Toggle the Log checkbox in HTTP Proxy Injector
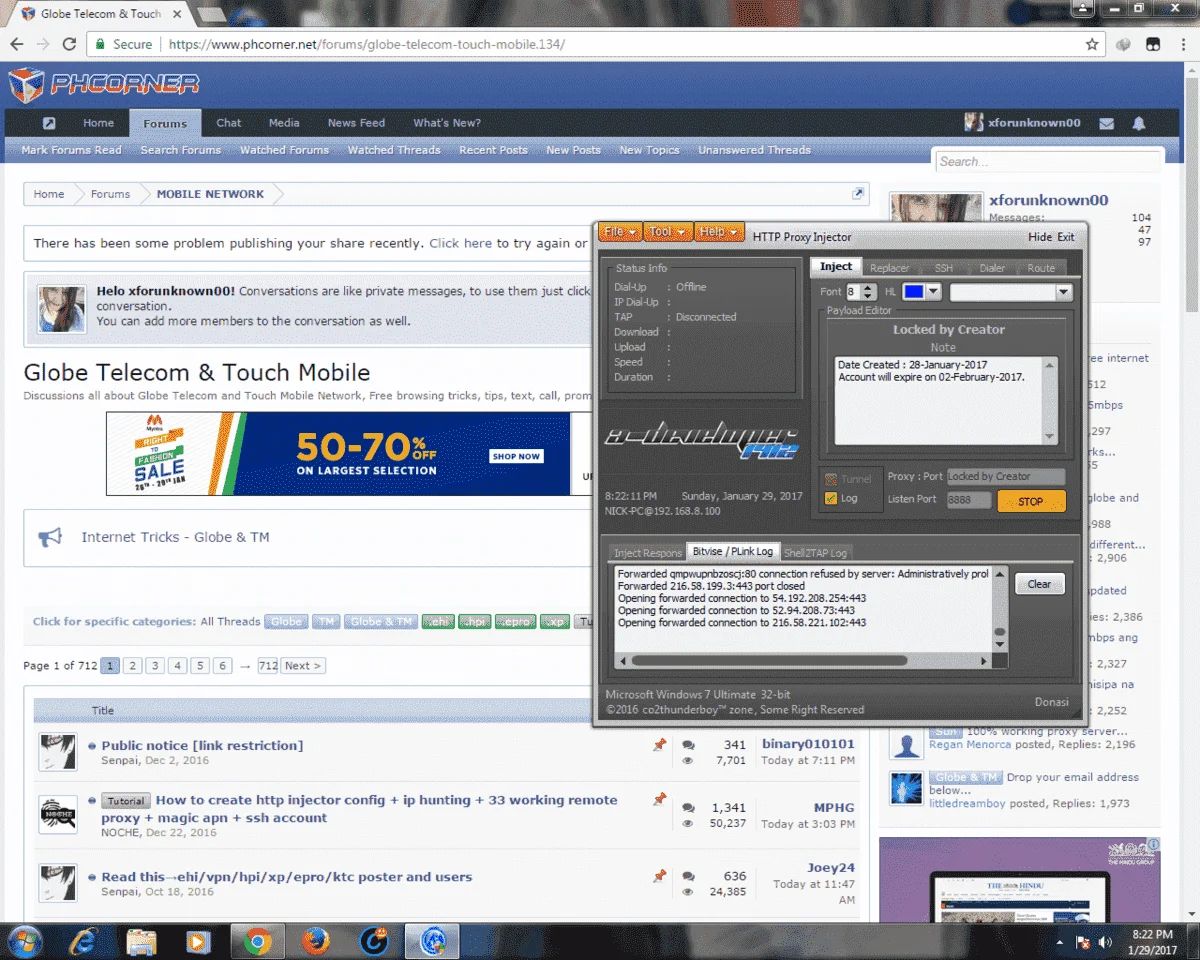Screen dimensions: 1200x960 pos(830,498)
